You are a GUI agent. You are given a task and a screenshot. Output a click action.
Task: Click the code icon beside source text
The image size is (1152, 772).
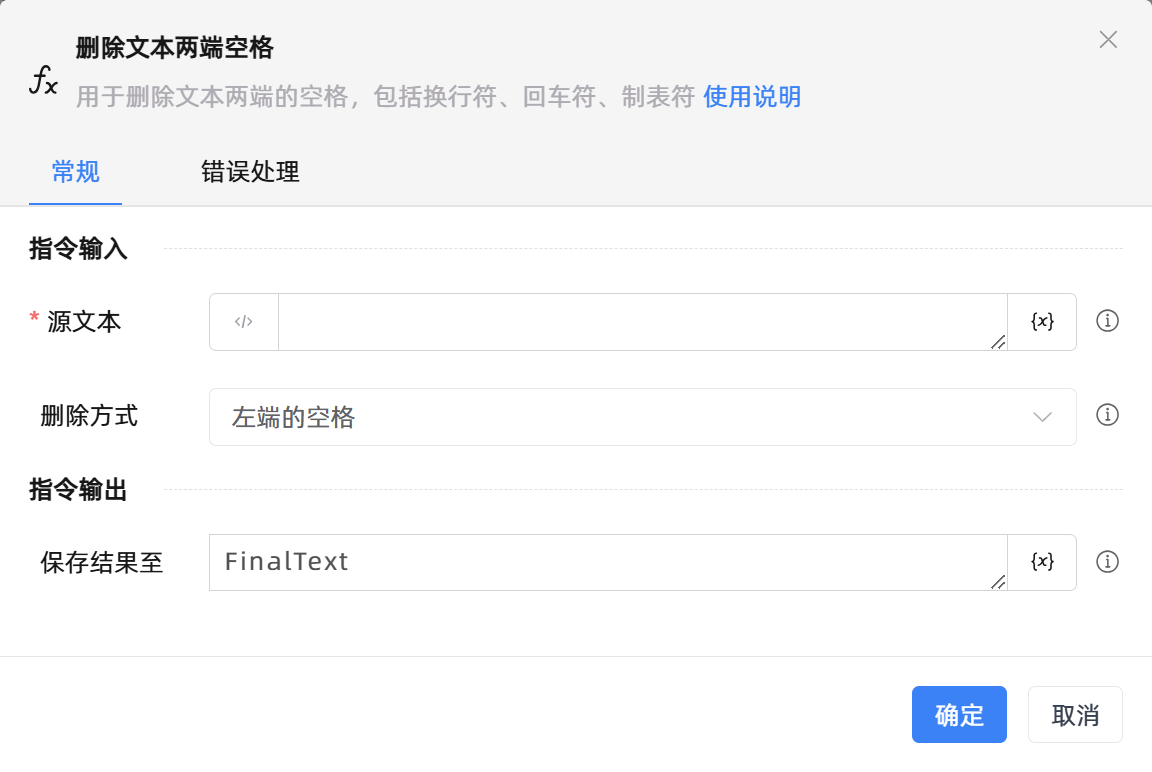244,322
